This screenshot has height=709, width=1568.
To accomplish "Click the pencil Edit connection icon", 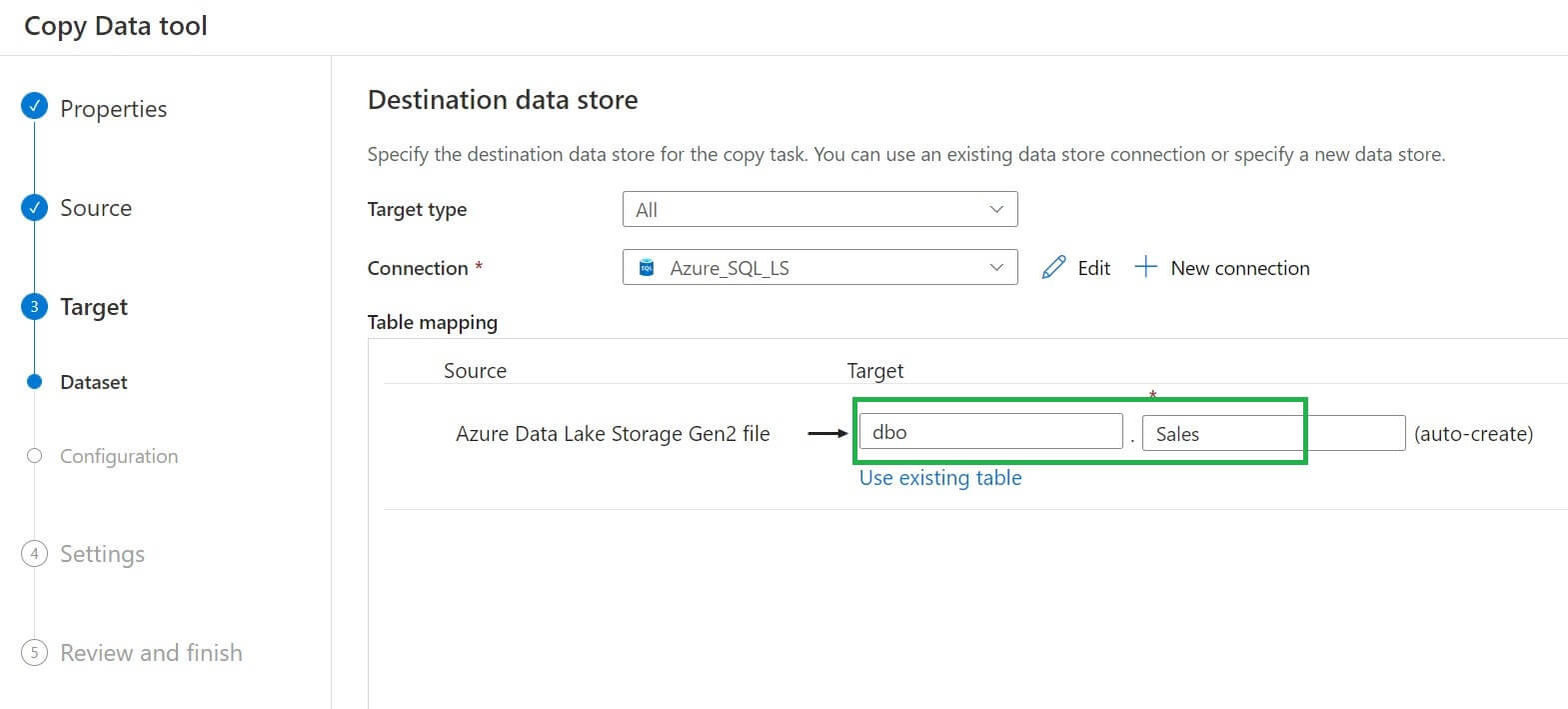I will click(x=1053, y=267).
